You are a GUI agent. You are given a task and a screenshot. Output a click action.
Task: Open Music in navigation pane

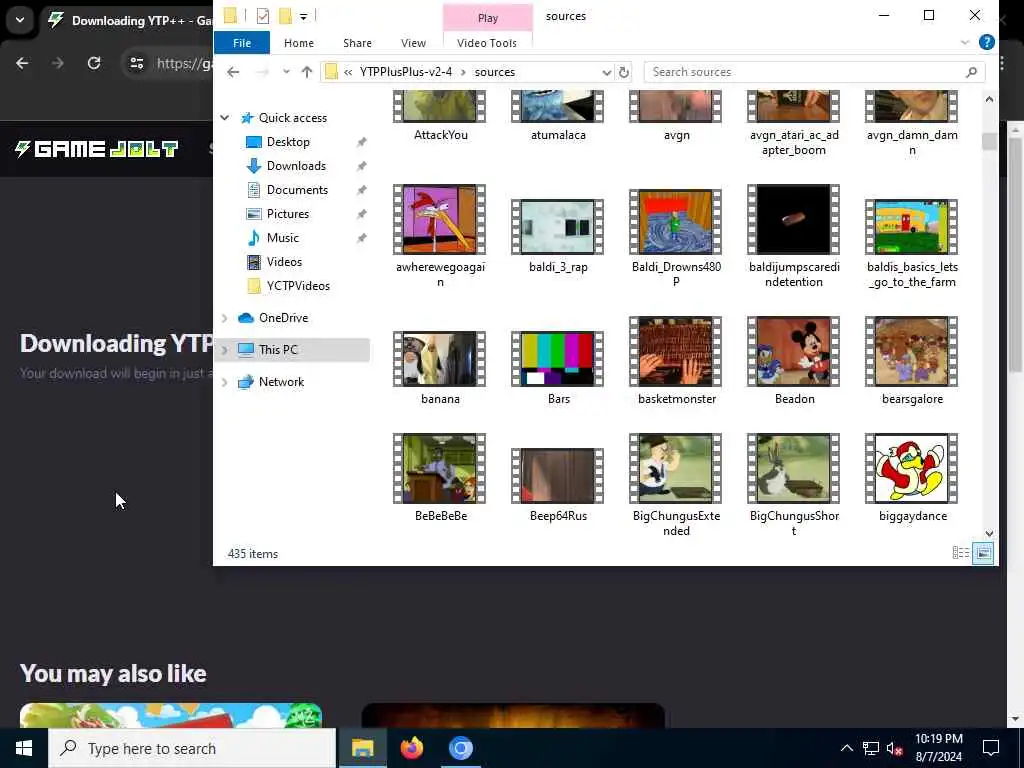pyautogui.click(x=282, y=238)
